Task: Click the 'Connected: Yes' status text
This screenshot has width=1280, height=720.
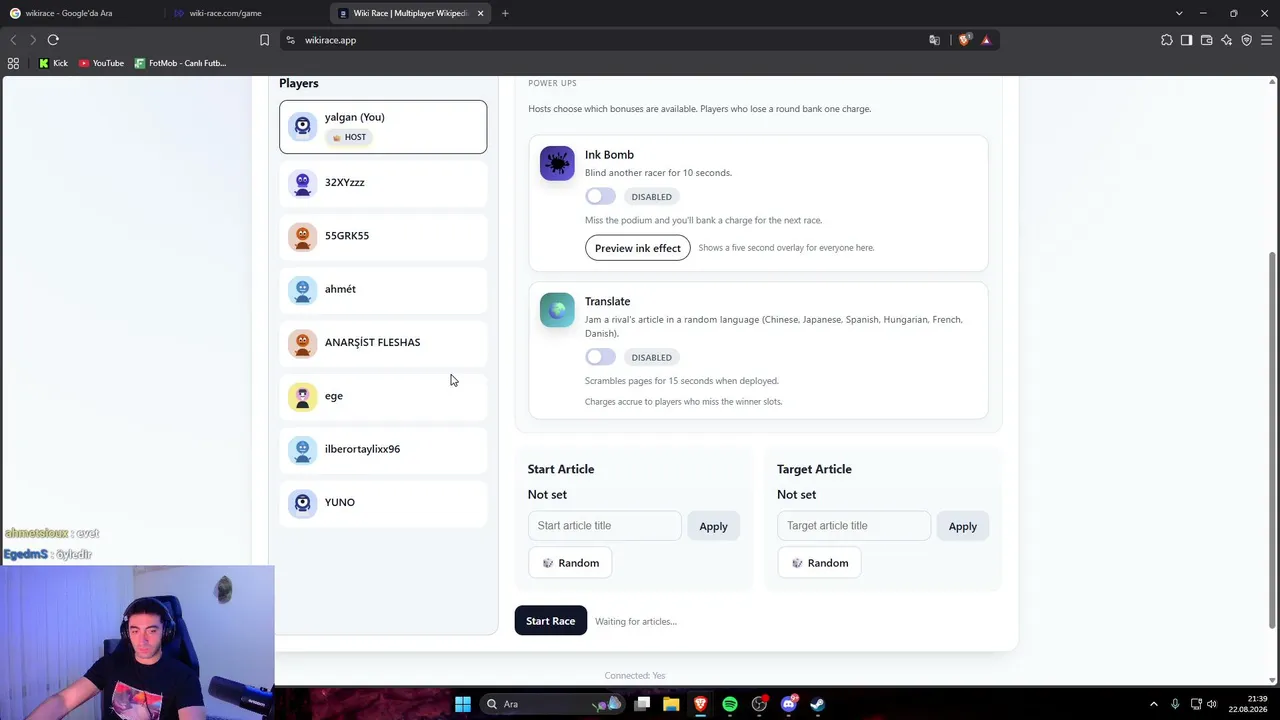Action: (x=634, y=676)
